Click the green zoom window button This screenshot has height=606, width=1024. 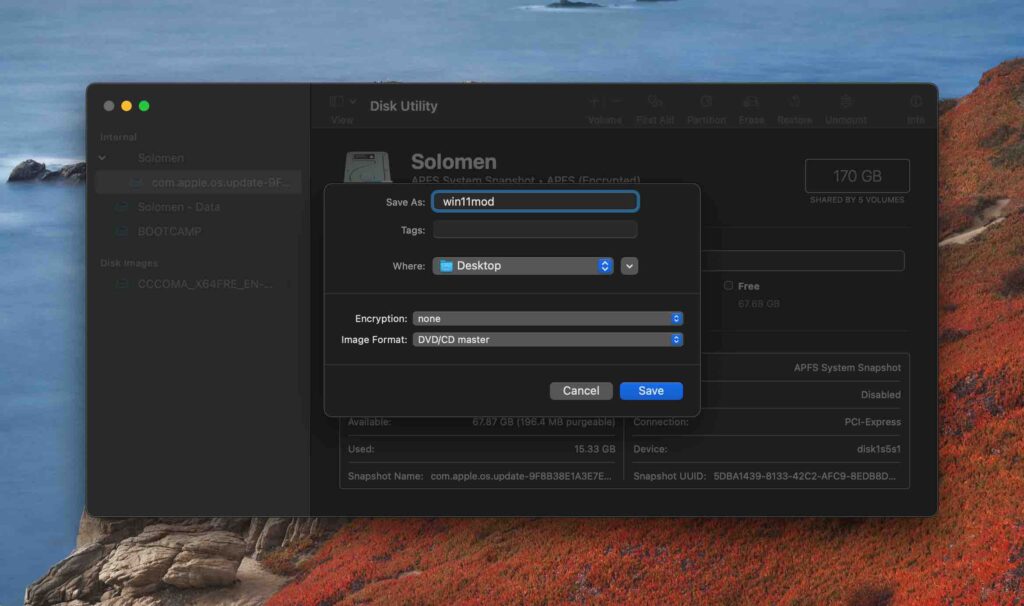pos(144,106)
